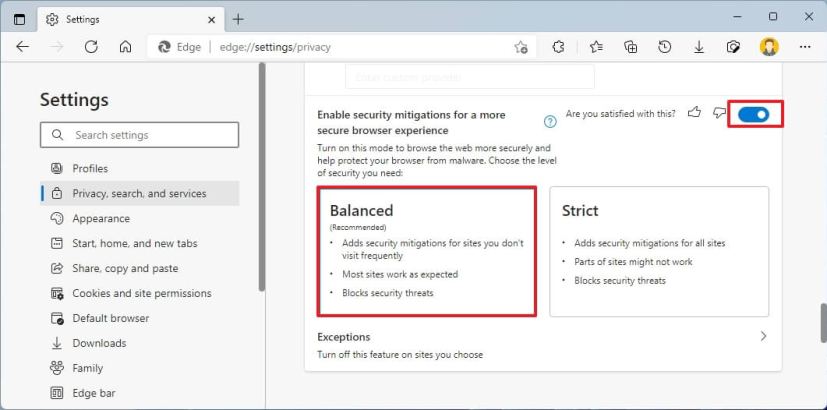Image resolution: width=827 pixels, height=410 pixels.
Task: Open the profile avatar menu
Action: [x=769, y=47]
